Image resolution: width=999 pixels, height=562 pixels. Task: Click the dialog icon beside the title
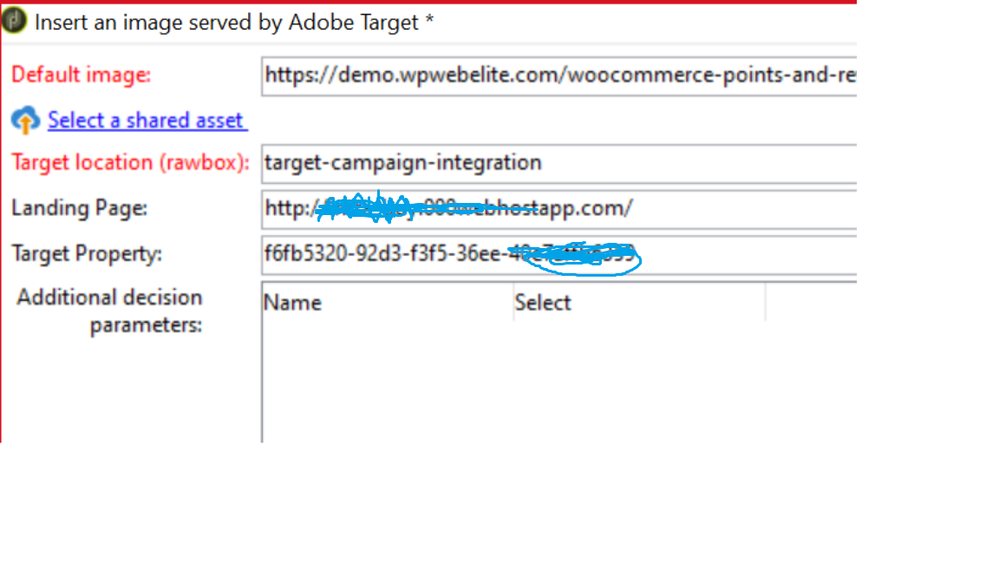tap(14, 22)
